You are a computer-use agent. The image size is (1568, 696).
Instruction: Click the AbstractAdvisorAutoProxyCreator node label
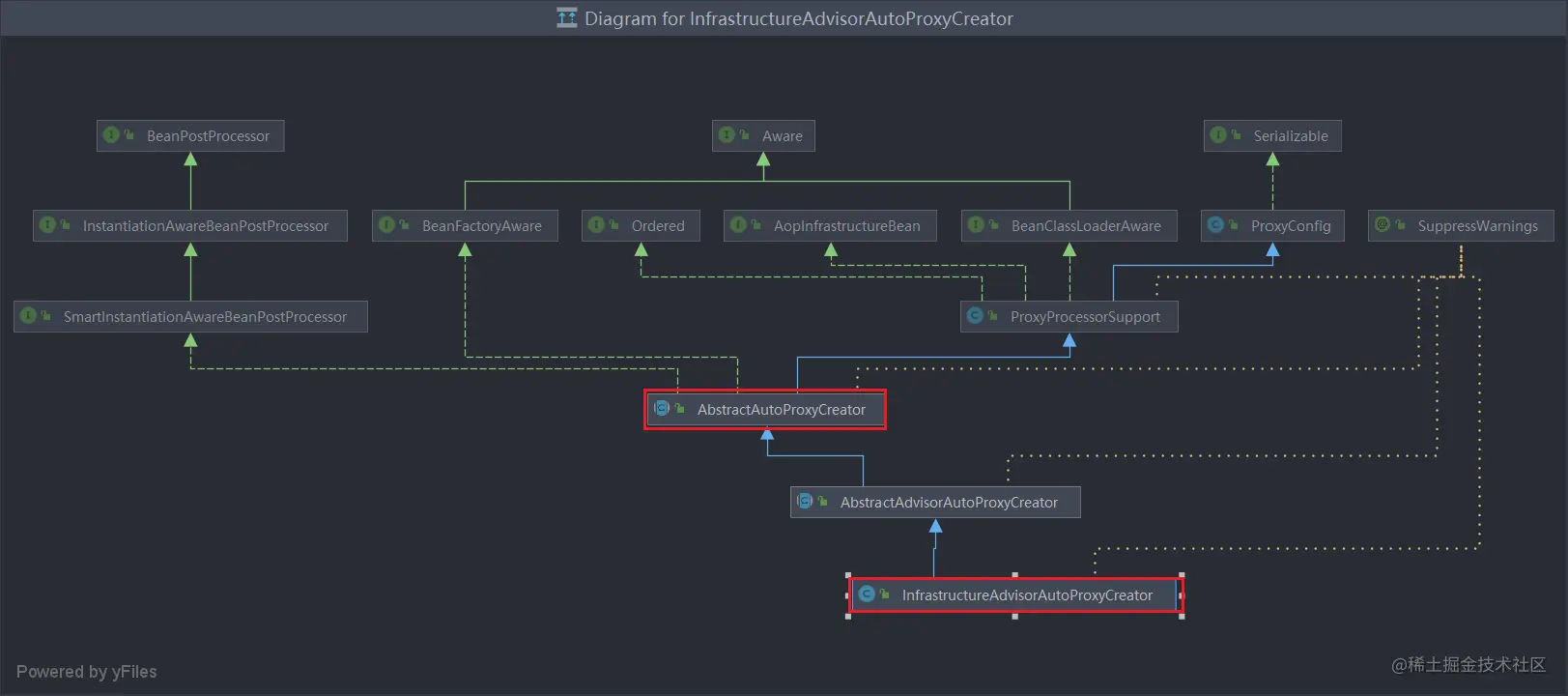point(949,503)
